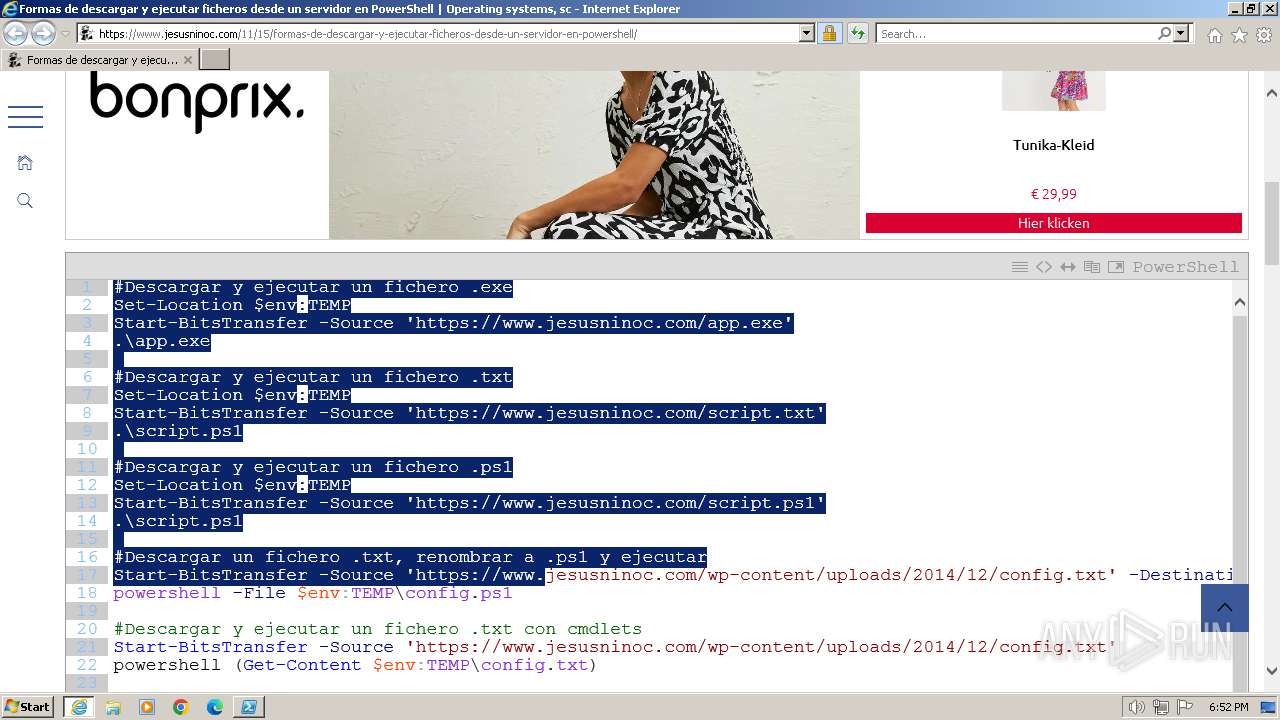
Task: Copy code with the copy icon
Action: pos(1092,267)
